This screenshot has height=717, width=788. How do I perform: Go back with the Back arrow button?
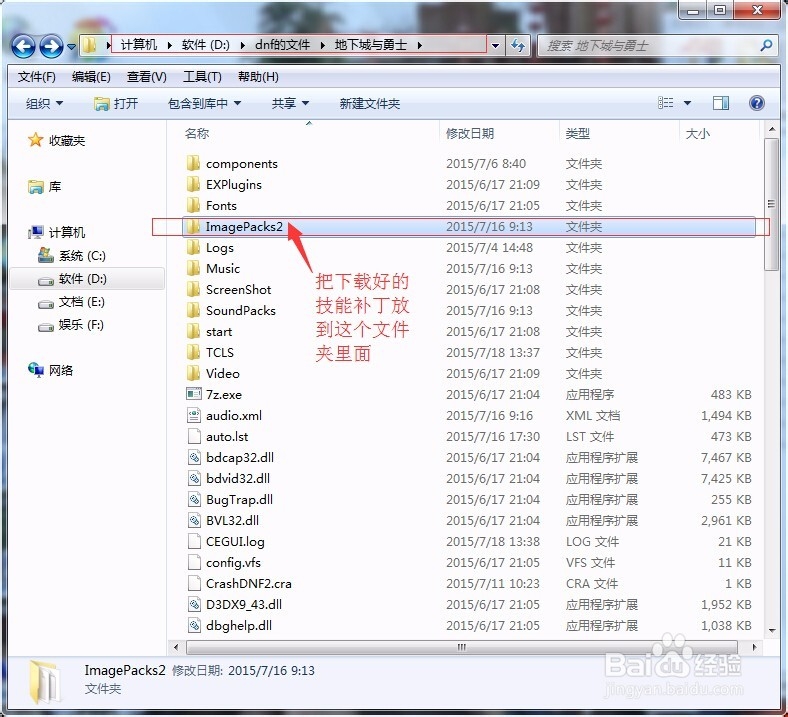pyautogui.click(x=23, y=46)
